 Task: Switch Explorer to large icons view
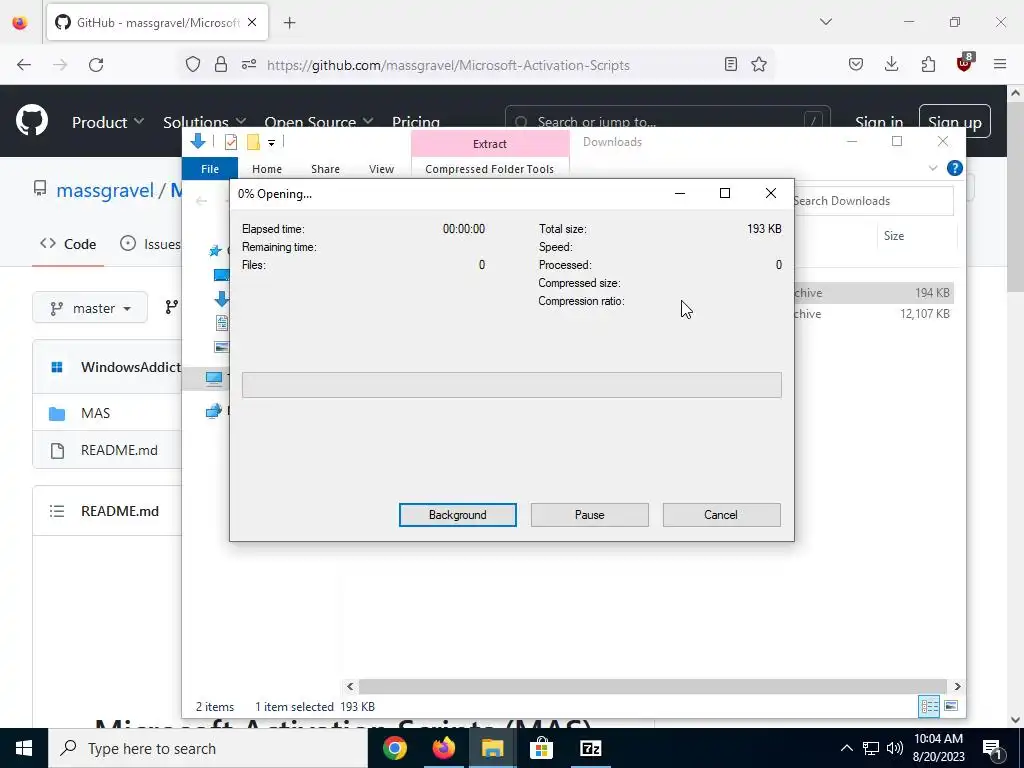pyautogui.click(x=951, y=705)
